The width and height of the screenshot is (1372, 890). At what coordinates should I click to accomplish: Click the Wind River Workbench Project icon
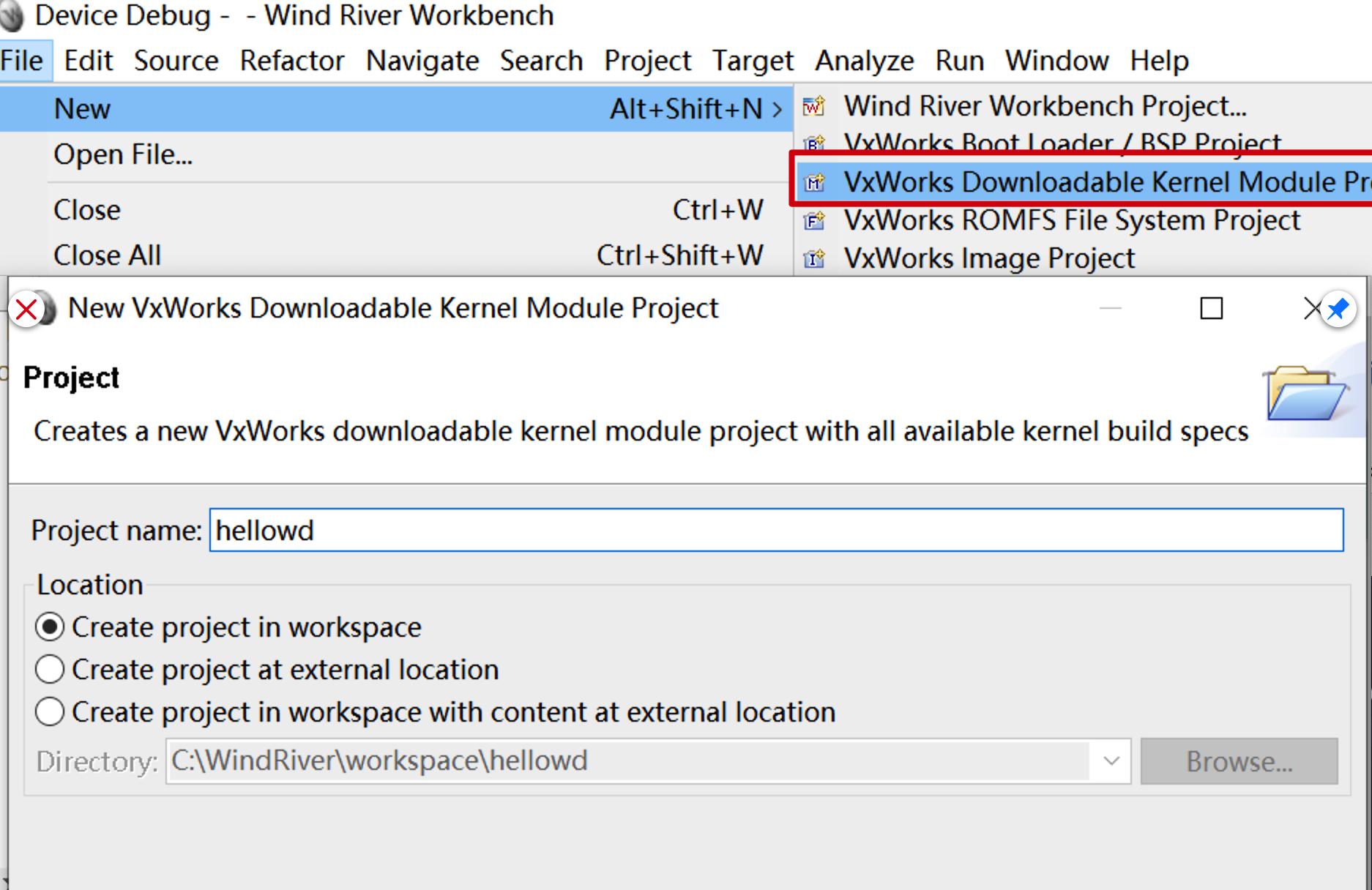click(x=814, y=107)
